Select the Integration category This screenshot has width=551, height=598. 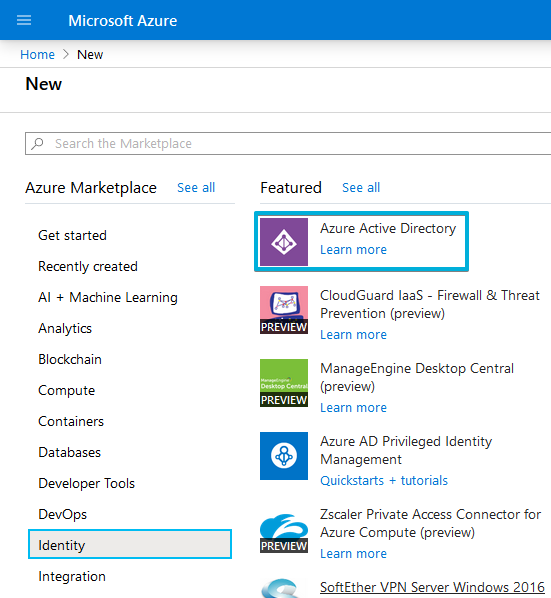click(x=72, y=576)
